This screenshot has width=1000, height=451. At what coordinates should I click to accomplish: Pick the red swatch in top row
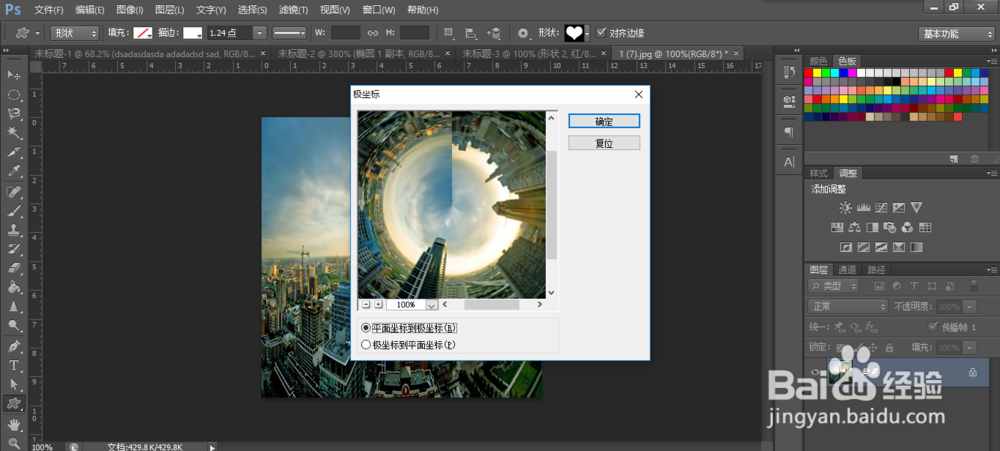tap(808, 73)
